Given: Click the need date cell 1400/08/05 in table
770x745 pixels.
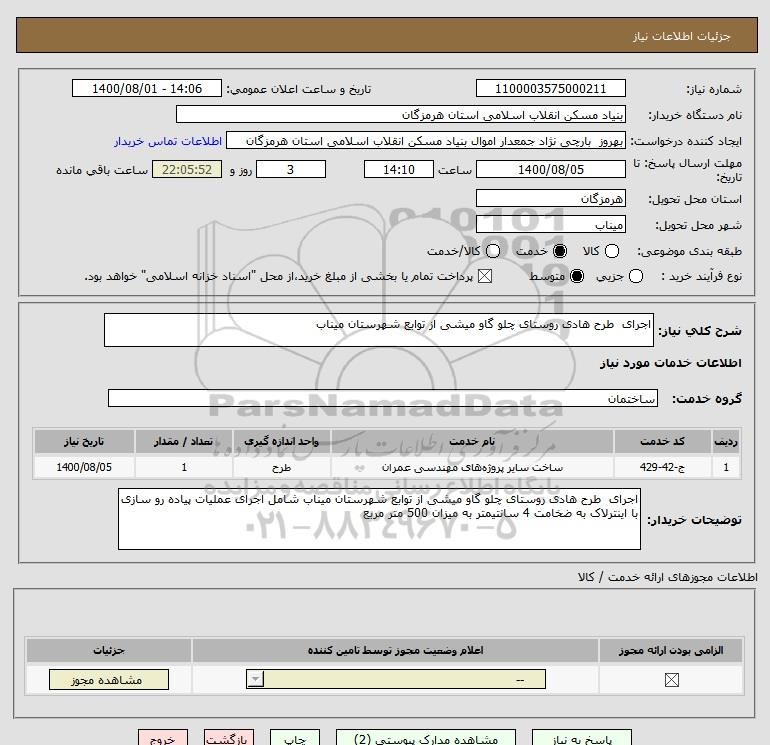Looking at the screenshot, I should click(84, 467).
